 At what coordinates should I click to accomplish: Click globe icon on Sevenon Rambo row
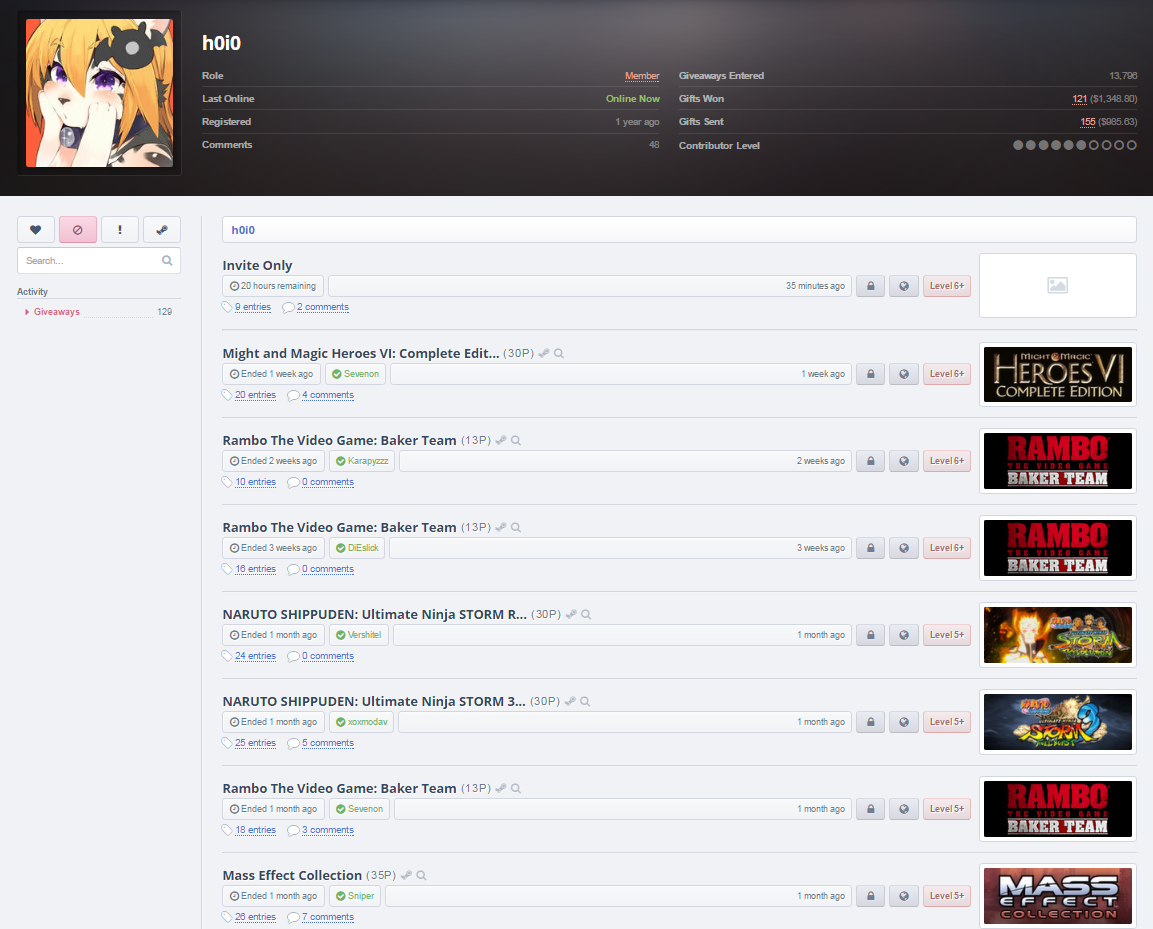904,809
